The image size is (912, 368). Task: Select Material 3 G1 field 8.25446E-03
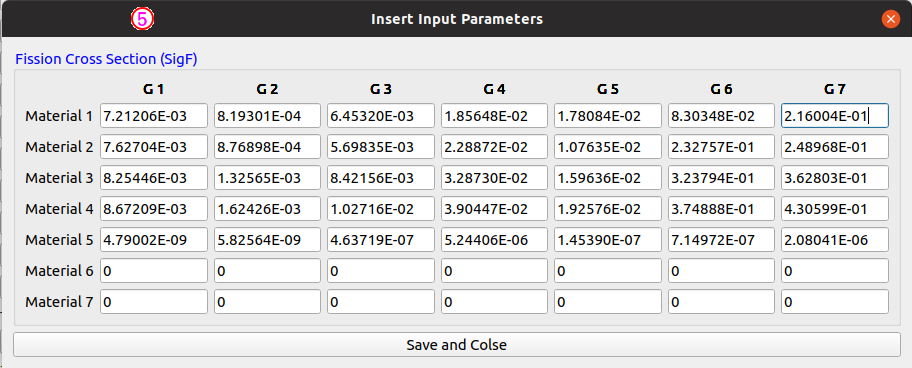pos(154,178)
